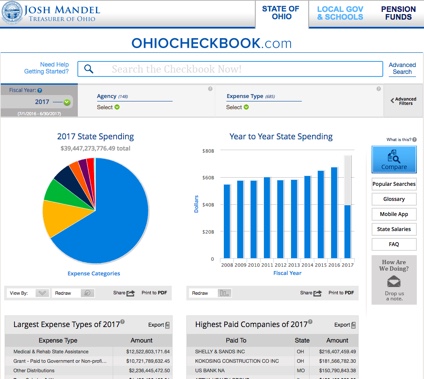Click the Popular Searches button

(394, 184)
